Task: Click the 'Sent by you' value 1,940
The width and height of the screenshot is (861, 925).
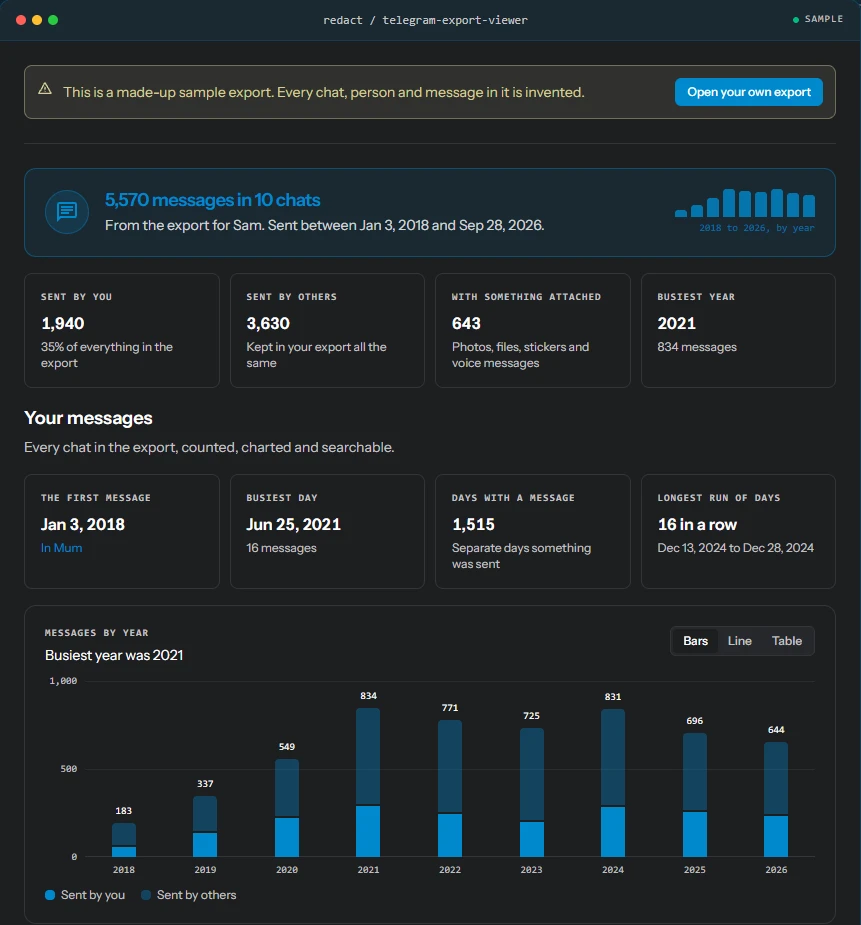Action: click(x=63, y=323)
